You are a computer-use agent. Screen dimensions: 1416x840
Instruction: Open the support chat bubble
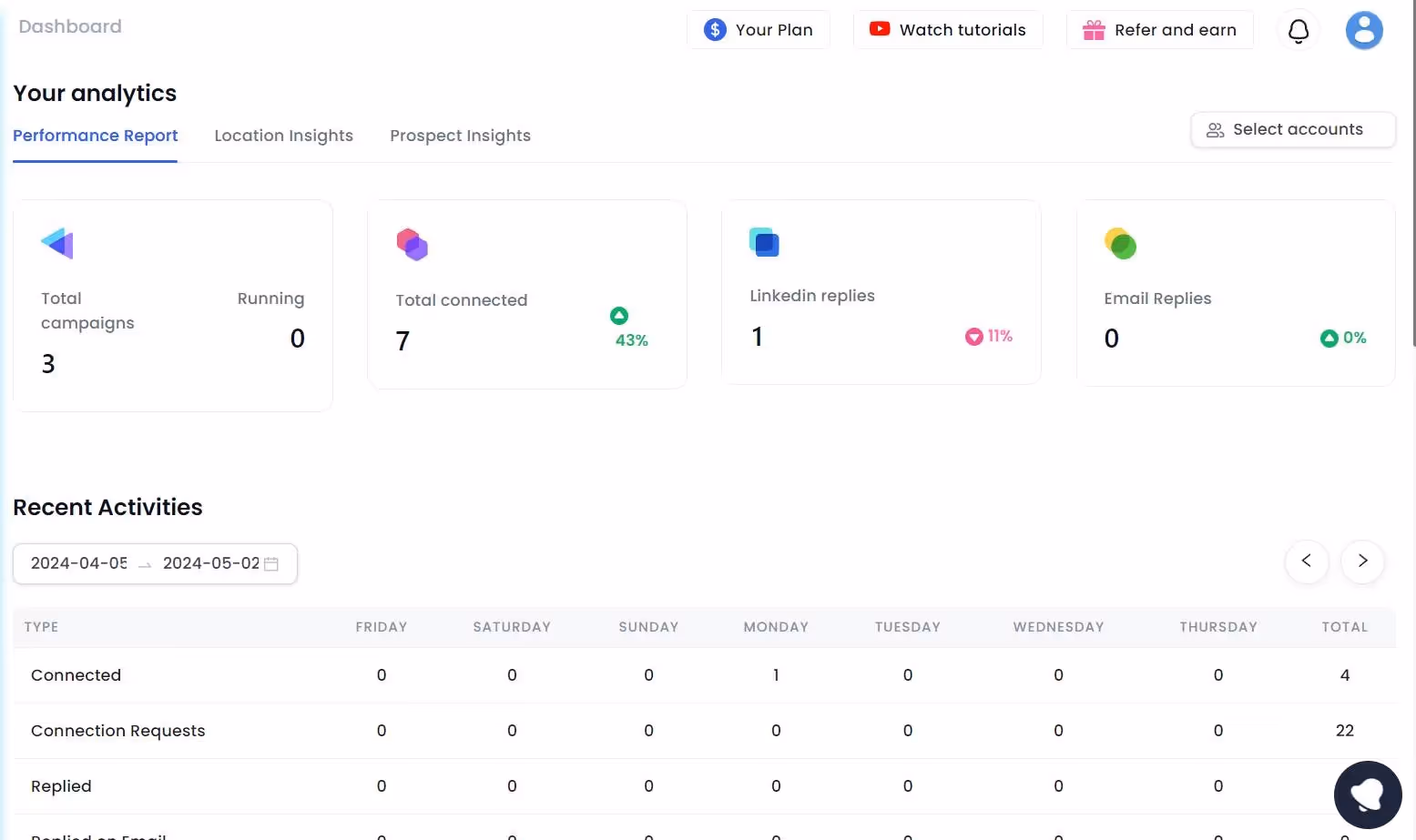(x=1368, y=794)
